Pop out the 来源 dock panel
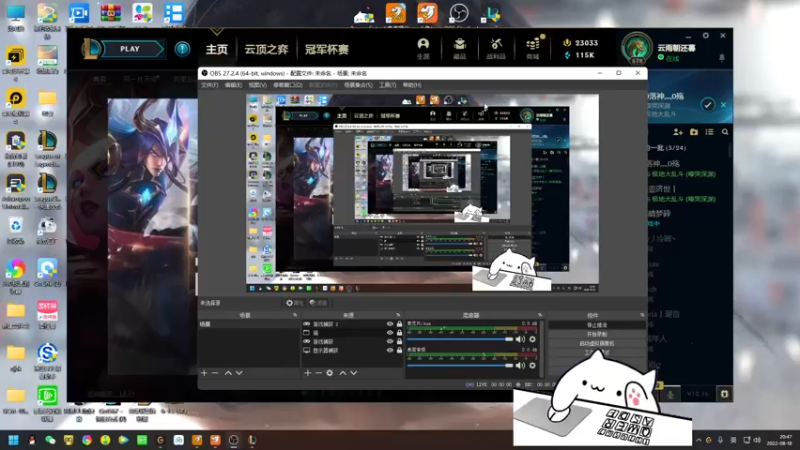The width and height of the screenshot is (800, 450). [398, 315]
